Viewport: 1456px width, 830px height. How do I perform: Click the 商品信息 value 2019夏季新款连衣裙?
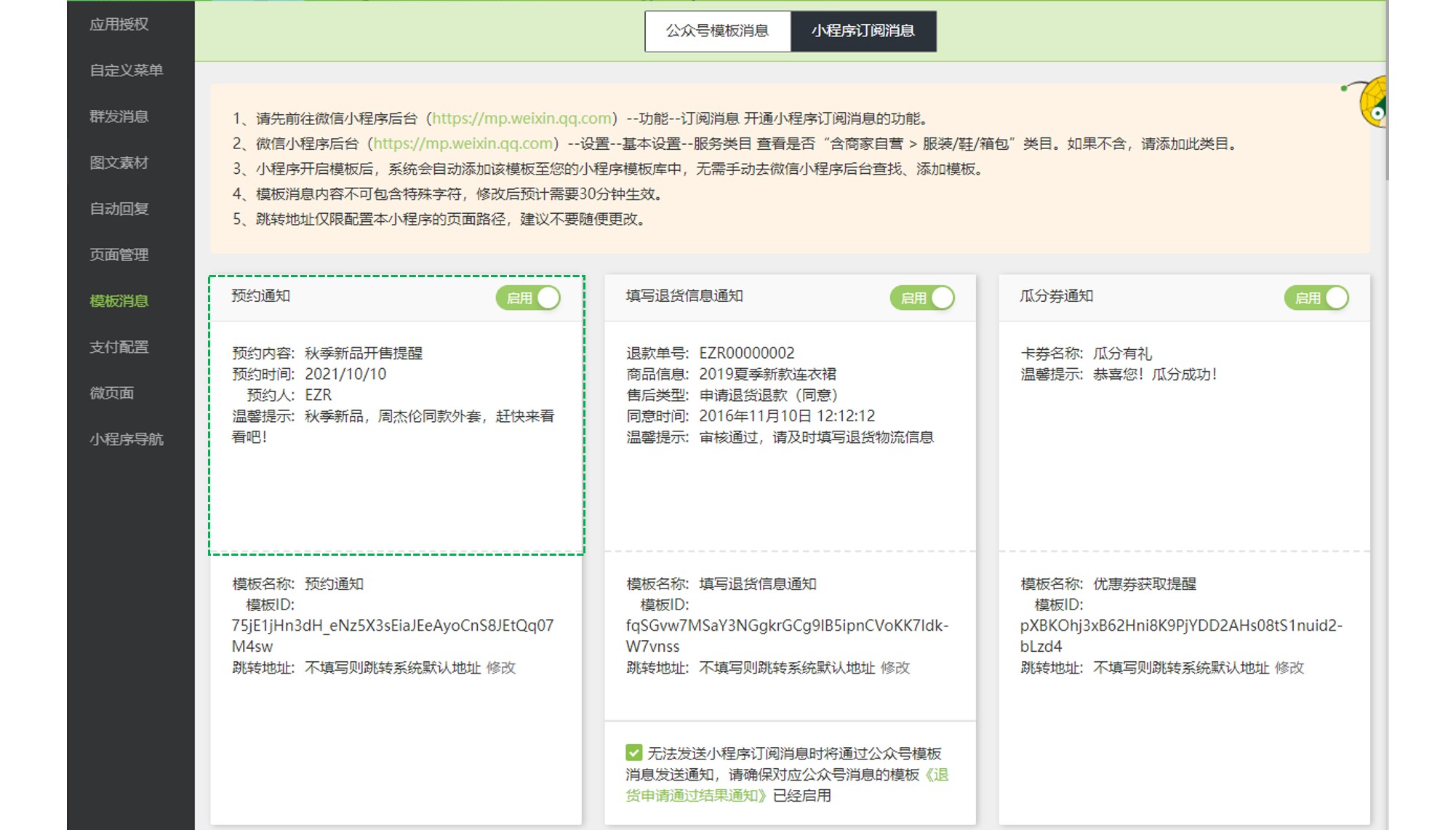767,374
